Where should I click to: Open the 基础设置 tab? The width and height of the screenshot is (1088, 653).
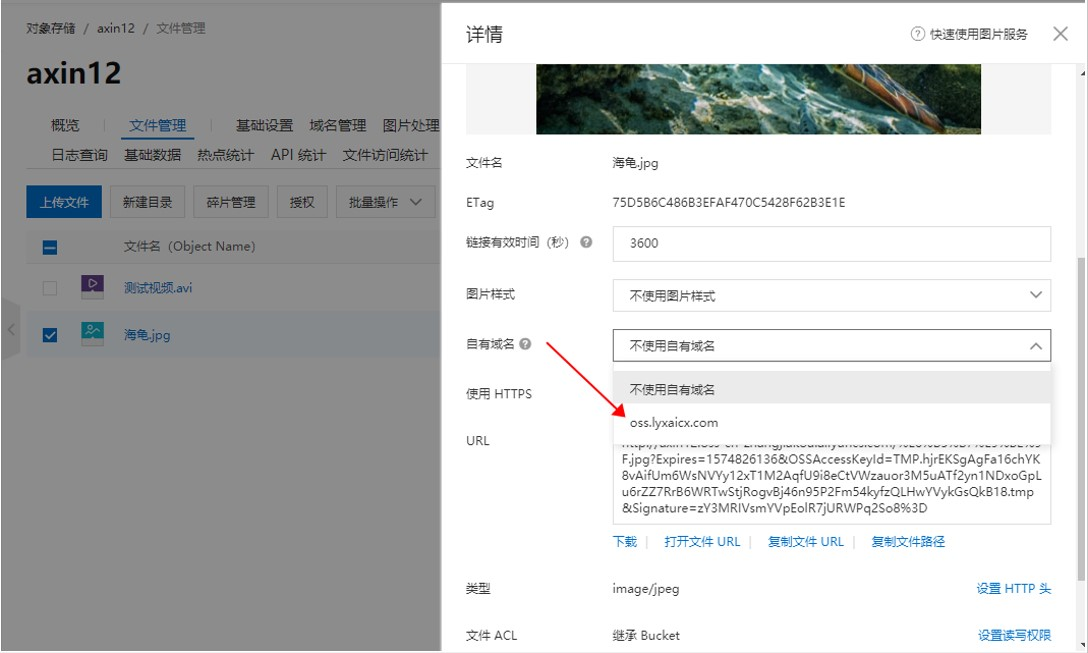point(264,125)
